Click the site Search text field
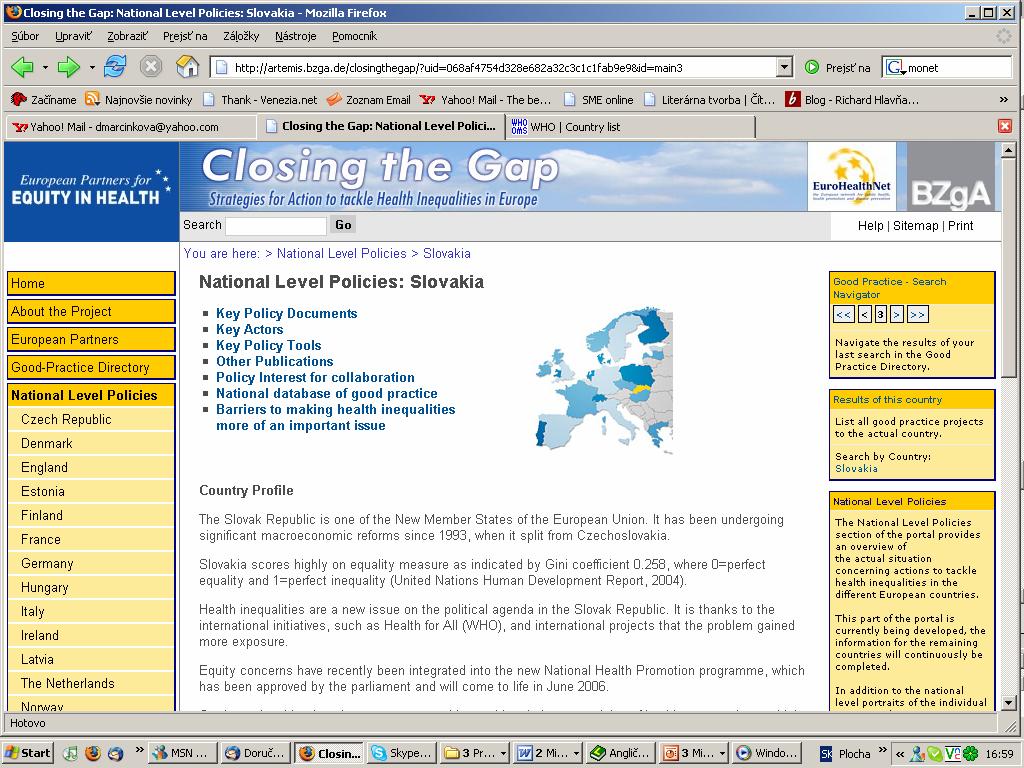Viewport: 1024px width, 768px height. point(275,226)
